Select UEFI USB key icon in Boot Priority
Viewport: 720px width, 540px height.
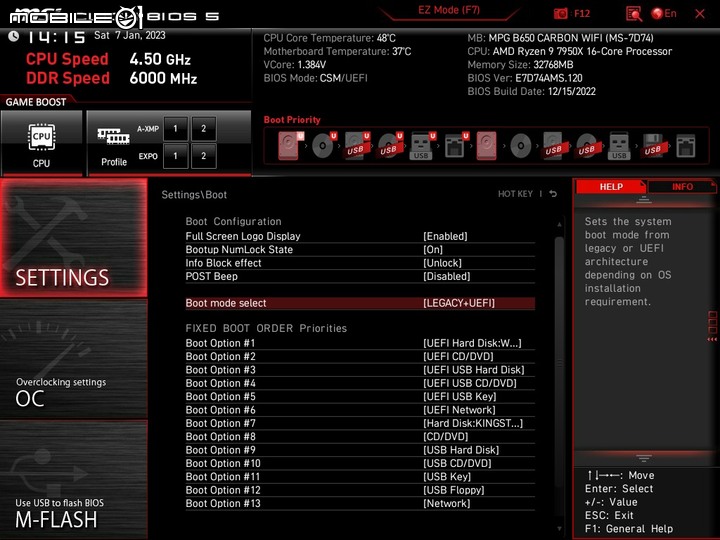click(422, 146)
